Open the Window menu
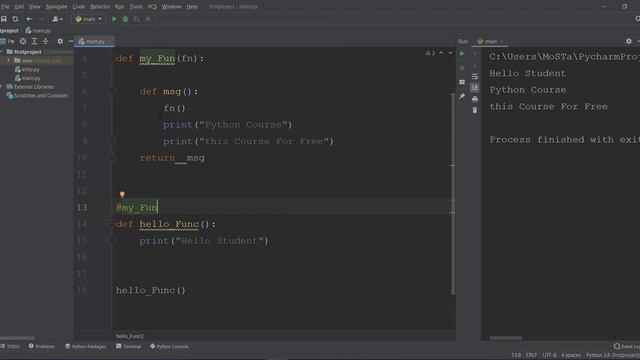 tap(171, 7)
